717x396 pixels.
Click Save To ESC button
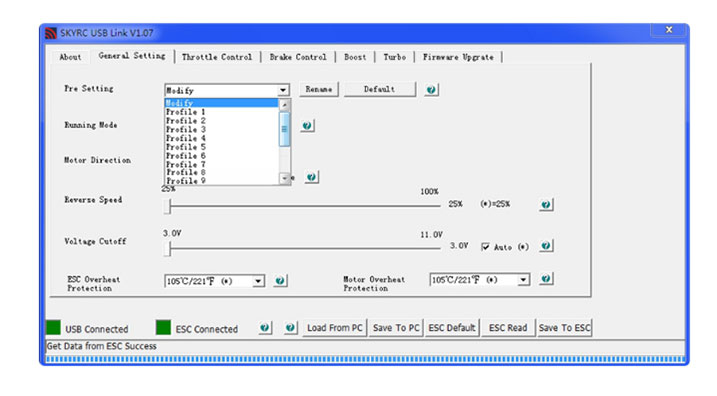coord(564,328)
